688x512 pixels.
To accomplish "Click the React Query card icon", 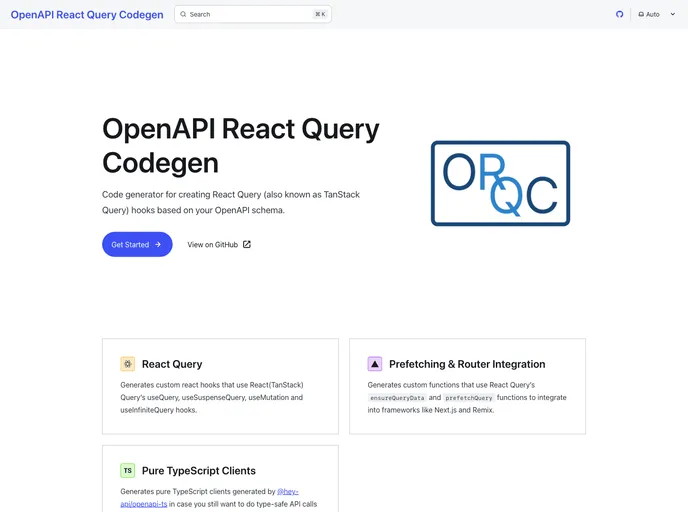I will (128, 364).
